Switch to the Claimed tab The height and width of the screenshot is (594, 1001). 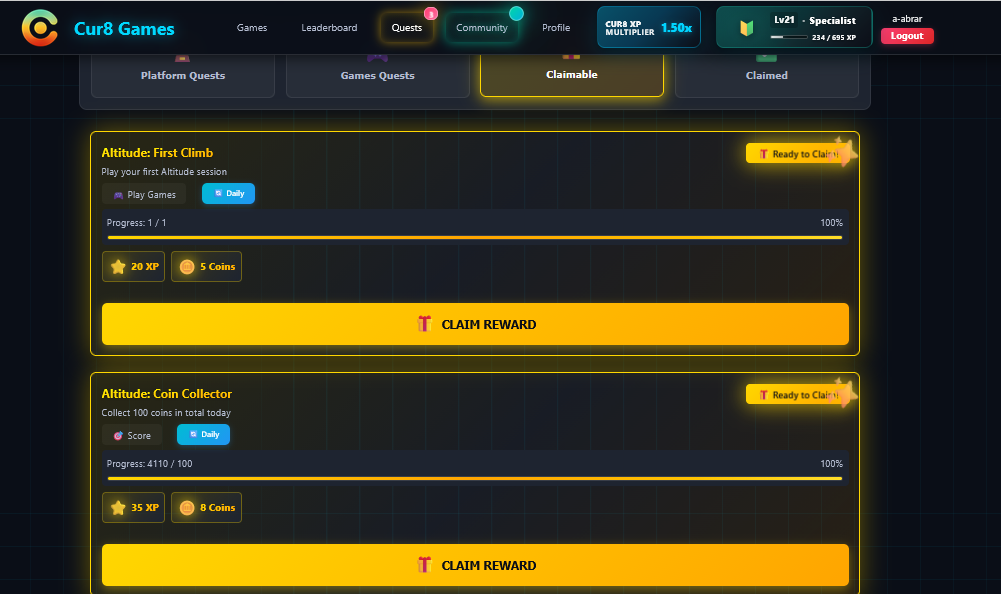pos(766,75)
